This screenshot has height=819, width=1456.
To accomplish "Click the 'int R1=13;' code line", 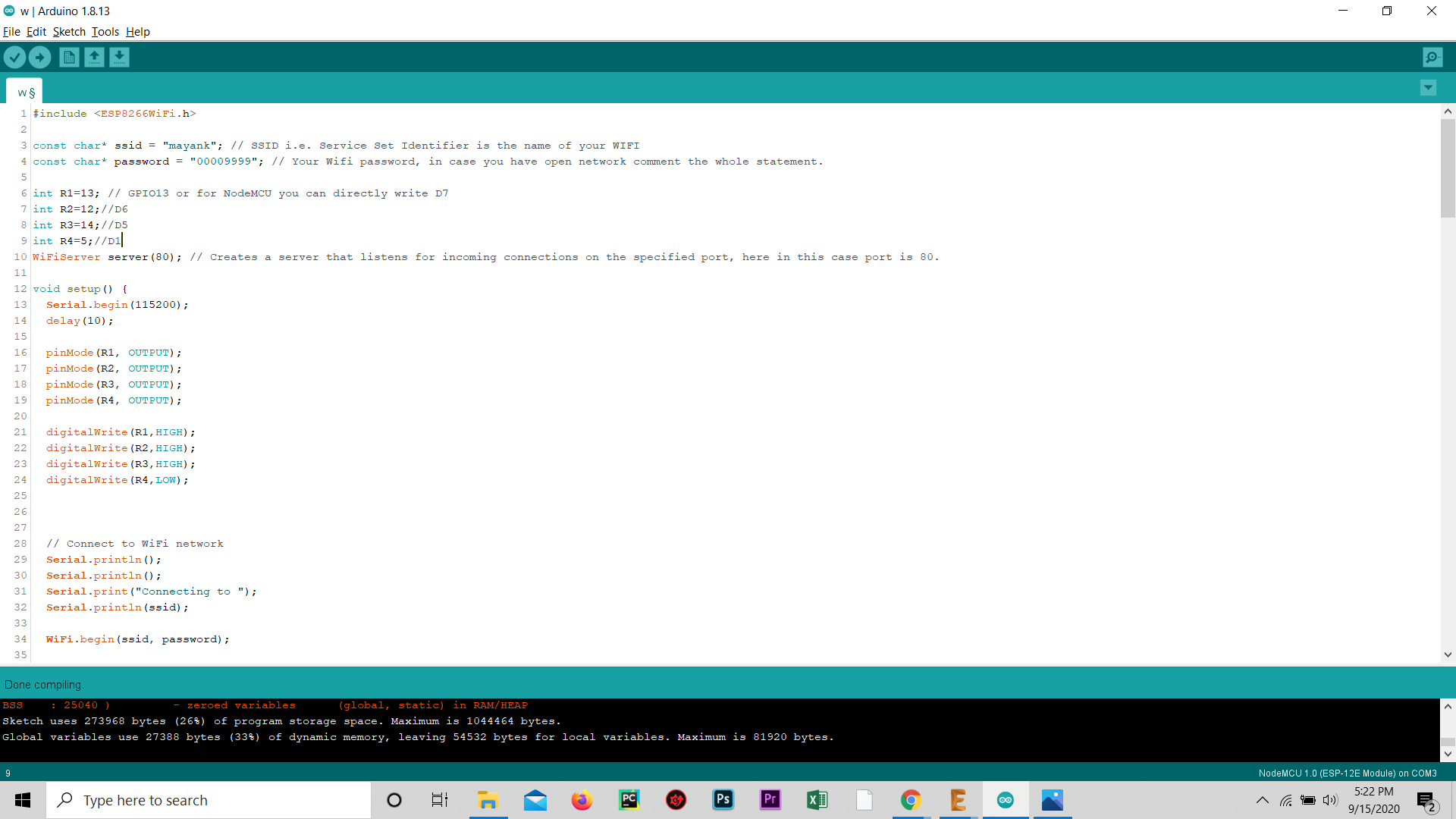I will tap(240, 193).
